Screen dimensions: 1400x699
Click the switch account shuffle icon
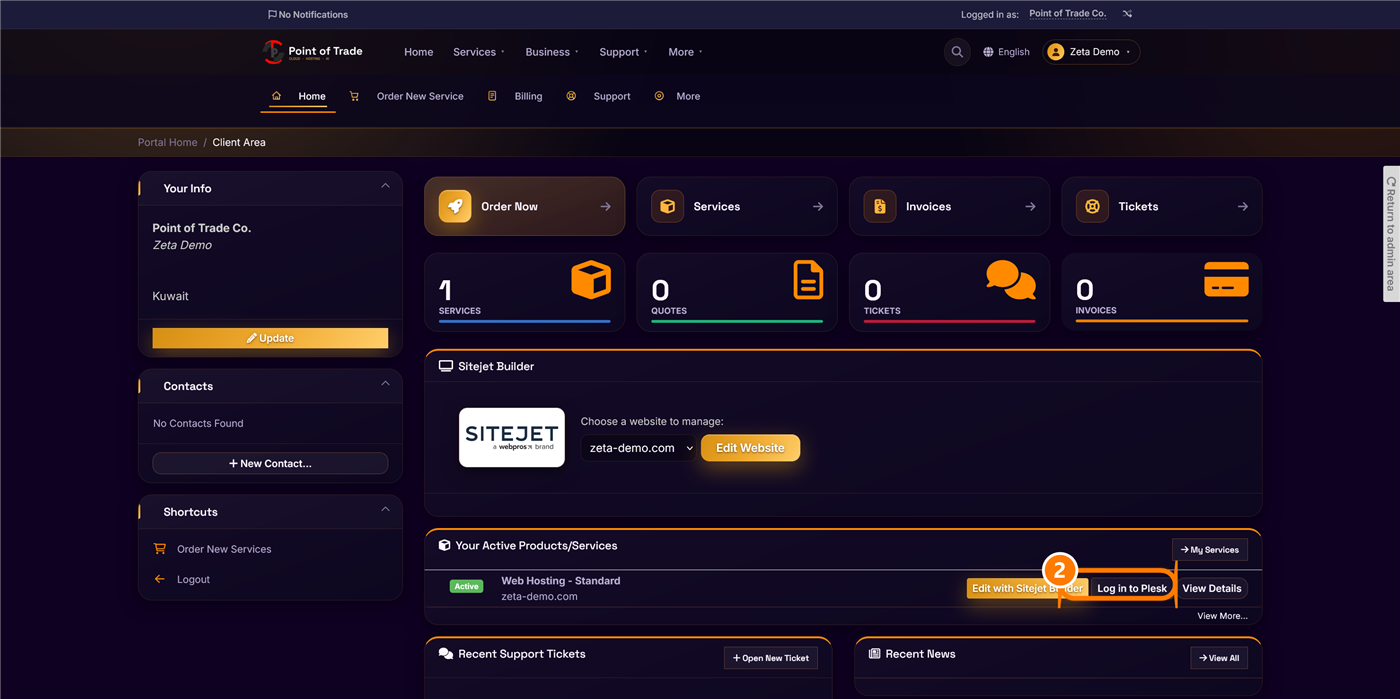click(1127, 14)
